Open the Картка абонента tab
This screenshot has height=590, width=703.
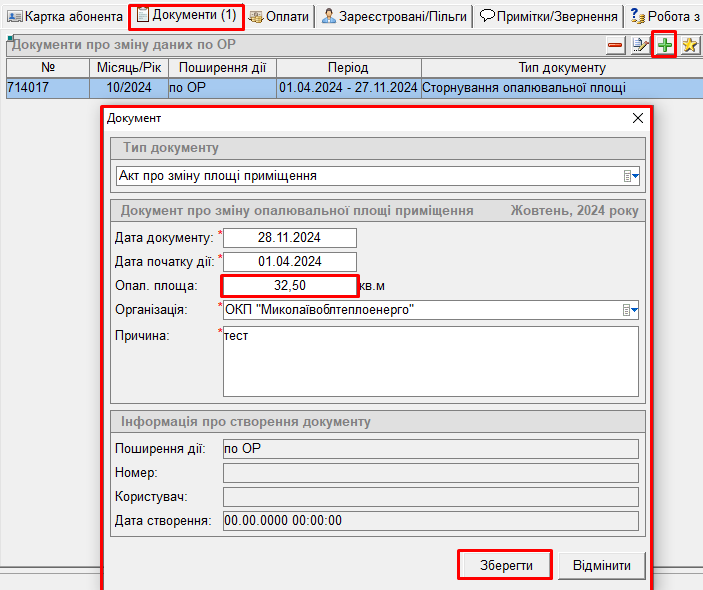tap(64, 16)
